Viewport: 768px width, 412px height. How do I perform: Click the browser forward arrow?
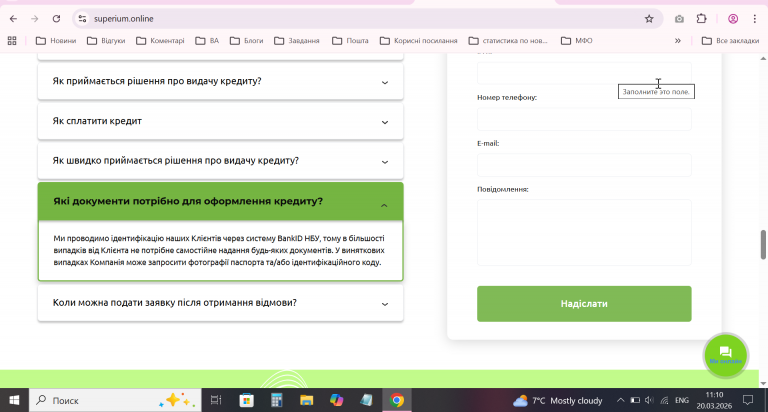click(34, 19)
